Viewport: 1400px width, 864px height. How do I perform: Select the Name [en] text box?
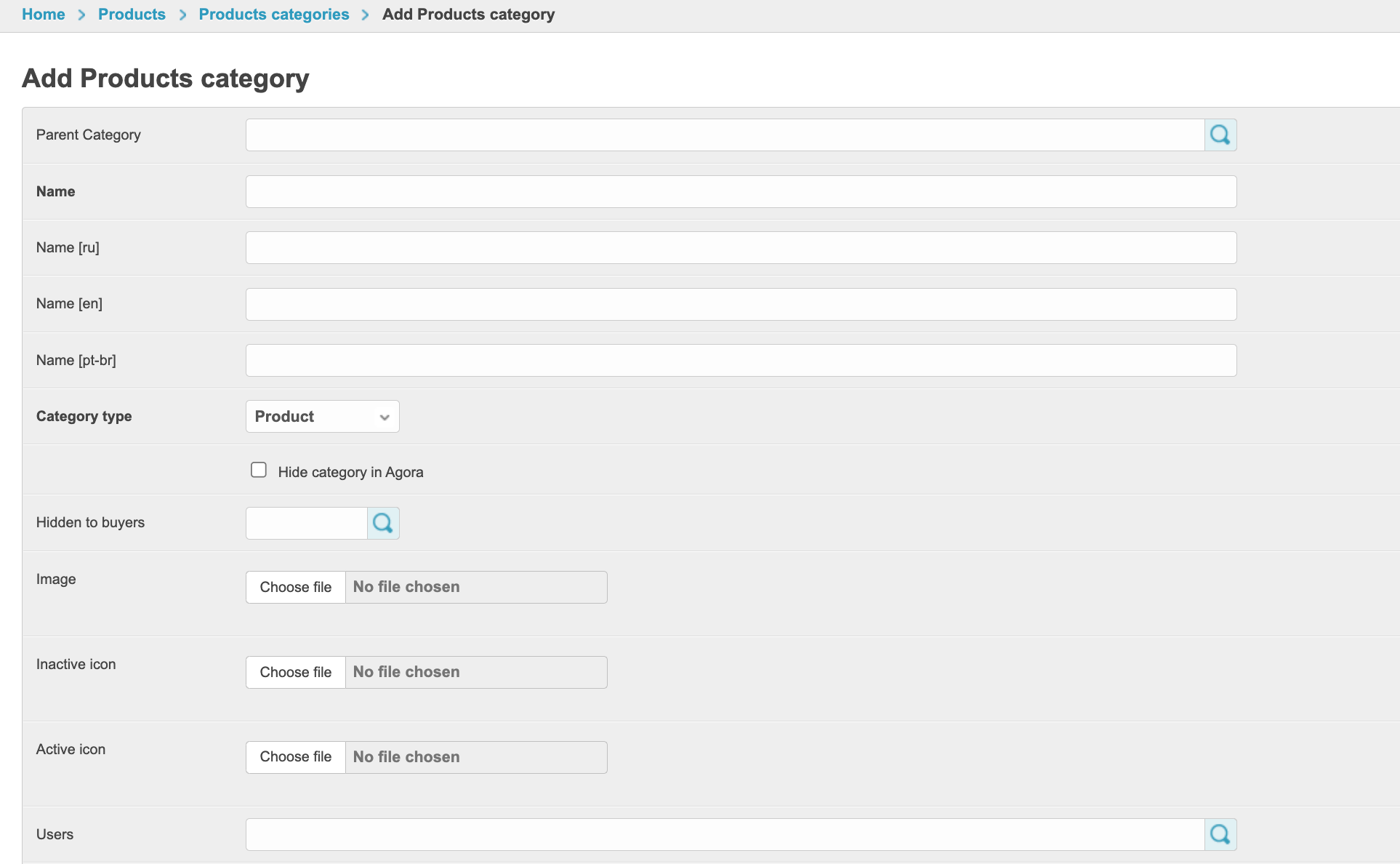tap(740, 304)
